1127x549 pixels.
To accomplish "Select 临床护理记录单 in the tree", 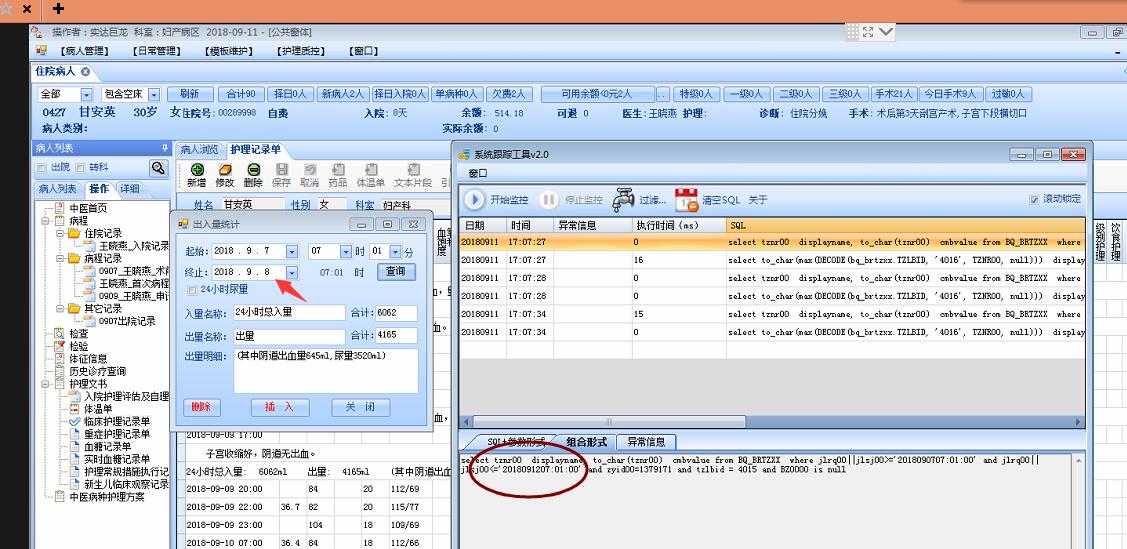I will point(116,422).
